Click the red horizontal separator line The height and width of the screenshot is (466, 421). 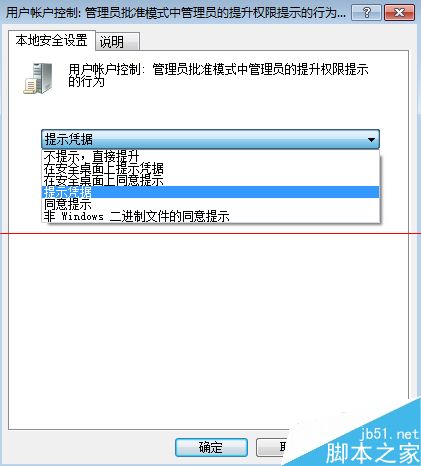210,233
